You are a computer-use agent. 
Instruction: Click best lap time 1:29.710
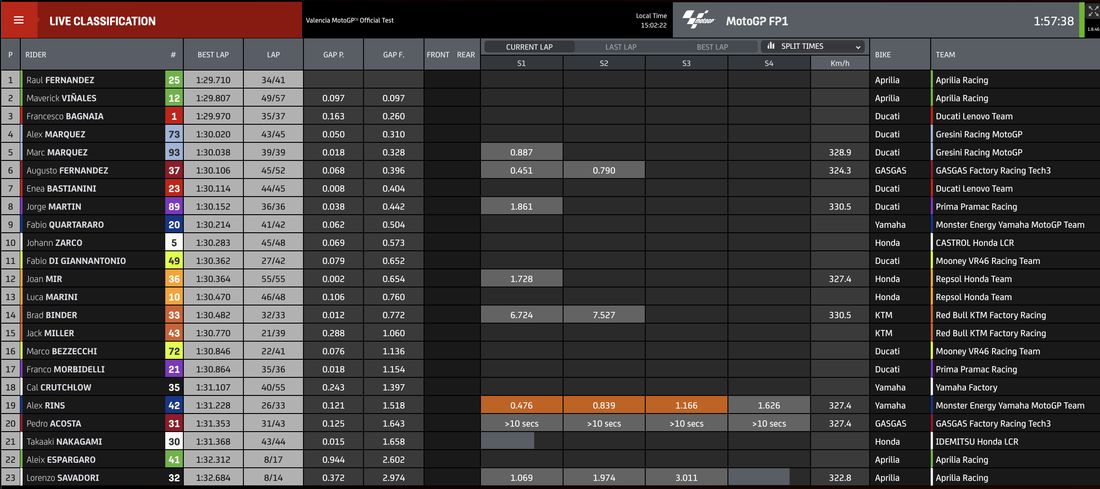[x=213, y=80]
